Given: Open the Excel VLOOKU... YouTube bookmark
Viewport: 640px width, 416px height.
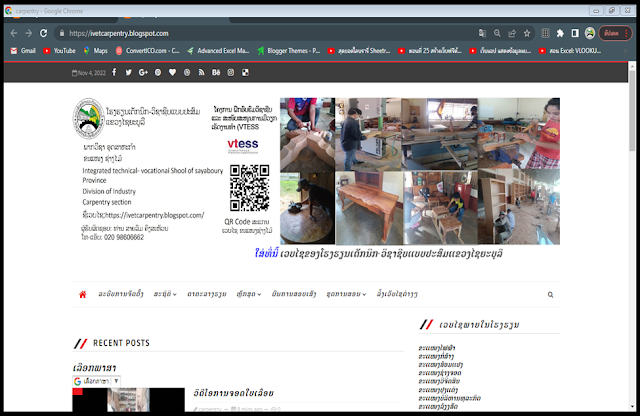Looking at the screenshot, I should (x=569, y=51).
